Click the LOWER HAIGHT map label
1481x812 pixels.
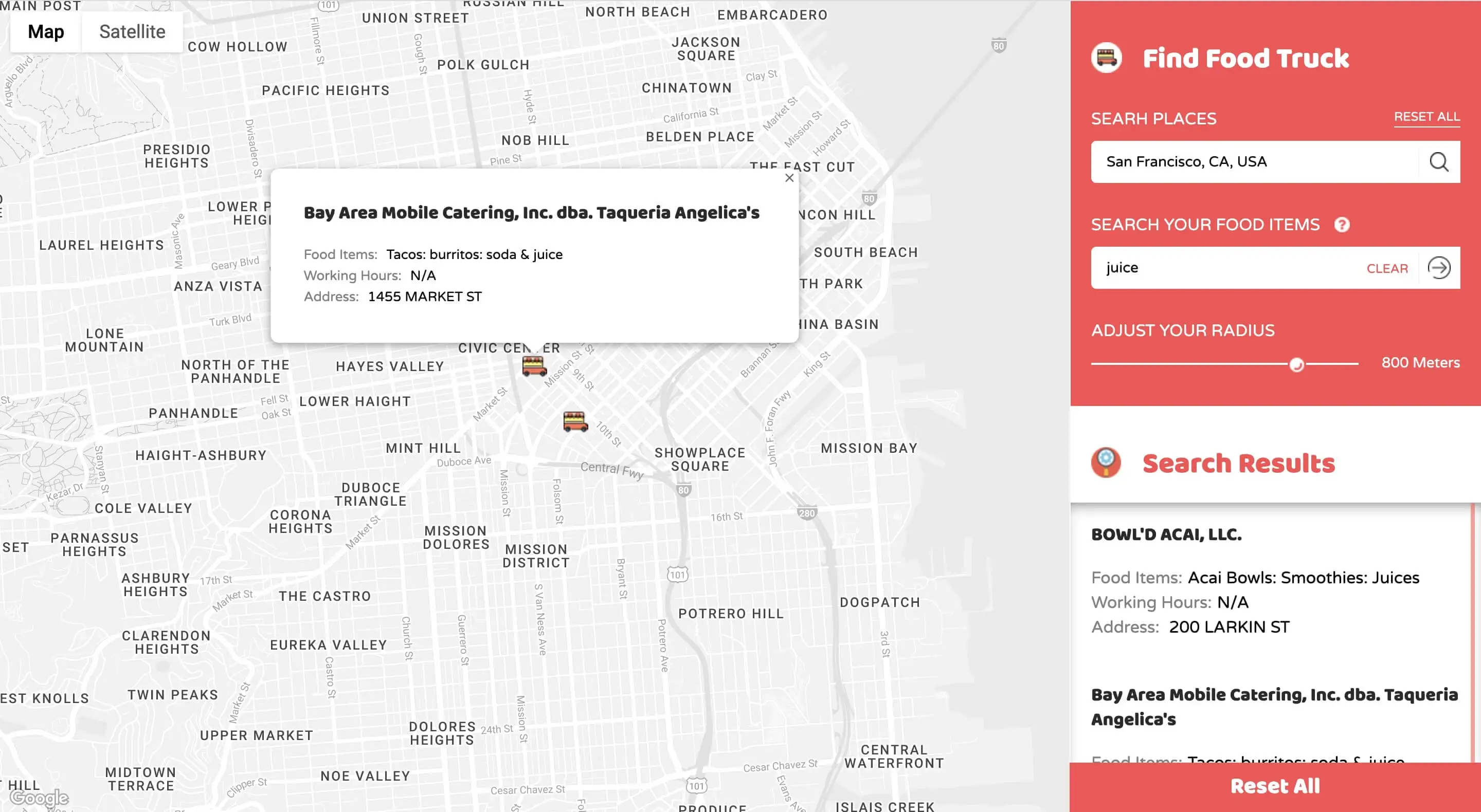point(355,401)
